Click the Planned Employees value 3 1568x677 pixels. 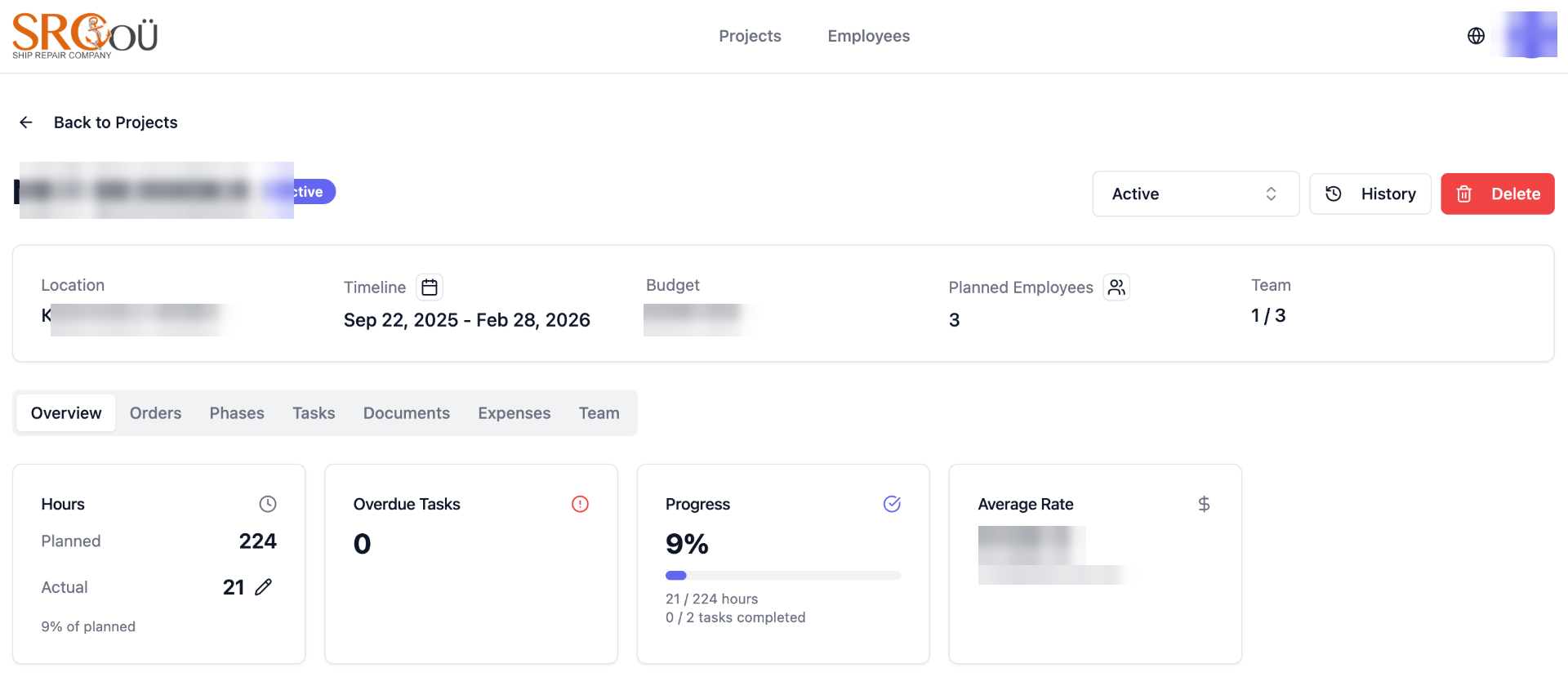954,320
